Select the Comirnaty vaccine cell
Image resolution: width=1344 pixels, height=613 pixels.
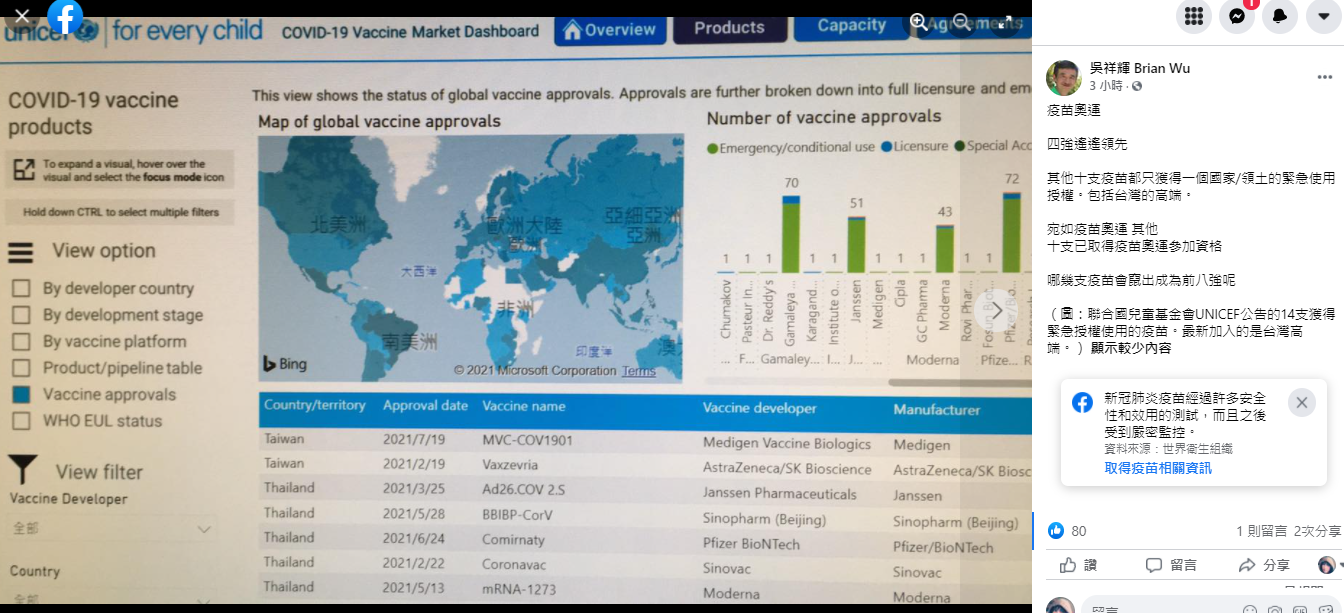pyautogui.click(x=513, y=539)
